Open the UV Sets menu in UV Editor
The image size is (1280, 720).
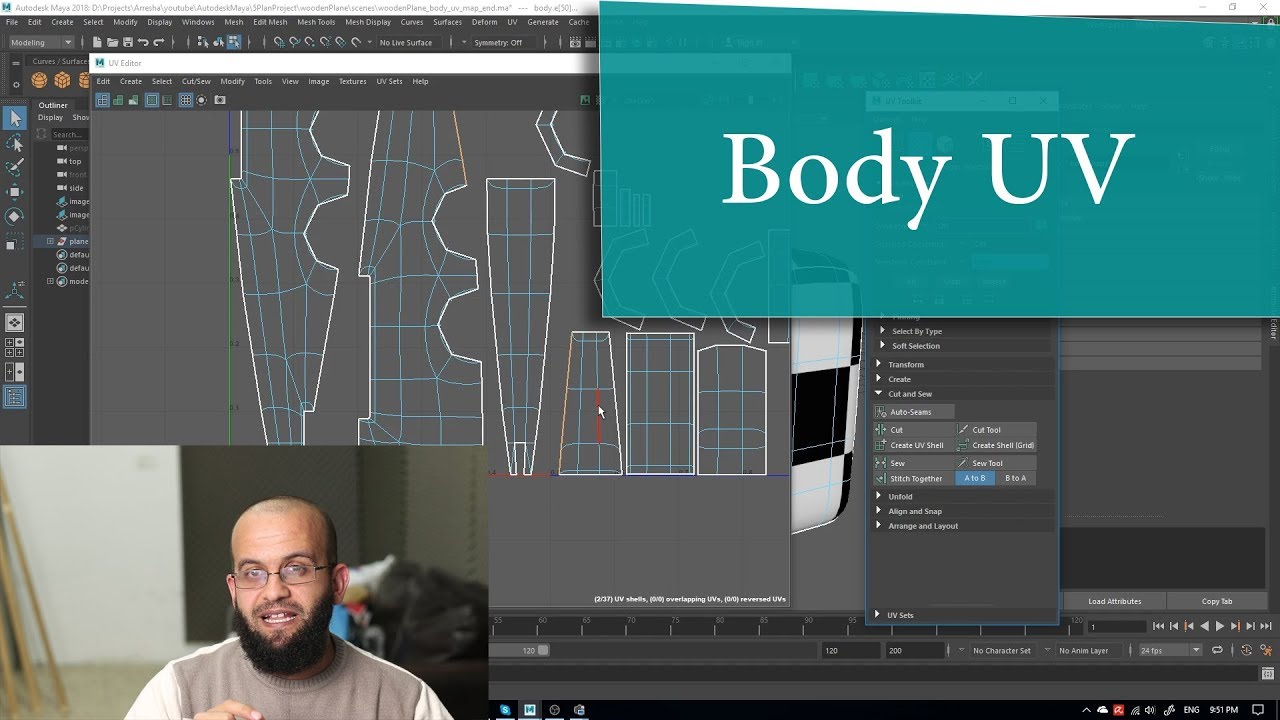(389, 81)
